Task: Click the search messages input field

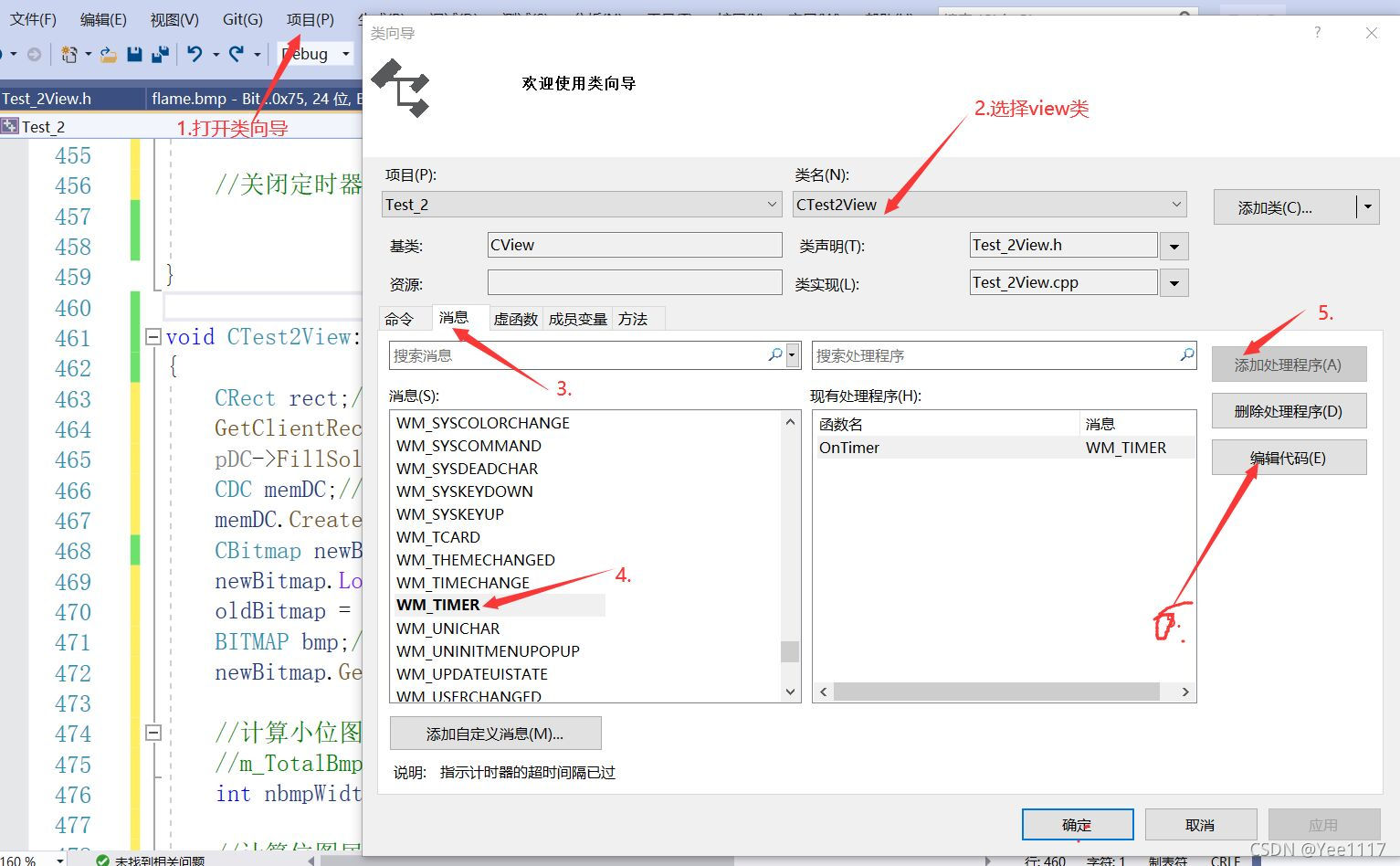Action: coord(578,355)
